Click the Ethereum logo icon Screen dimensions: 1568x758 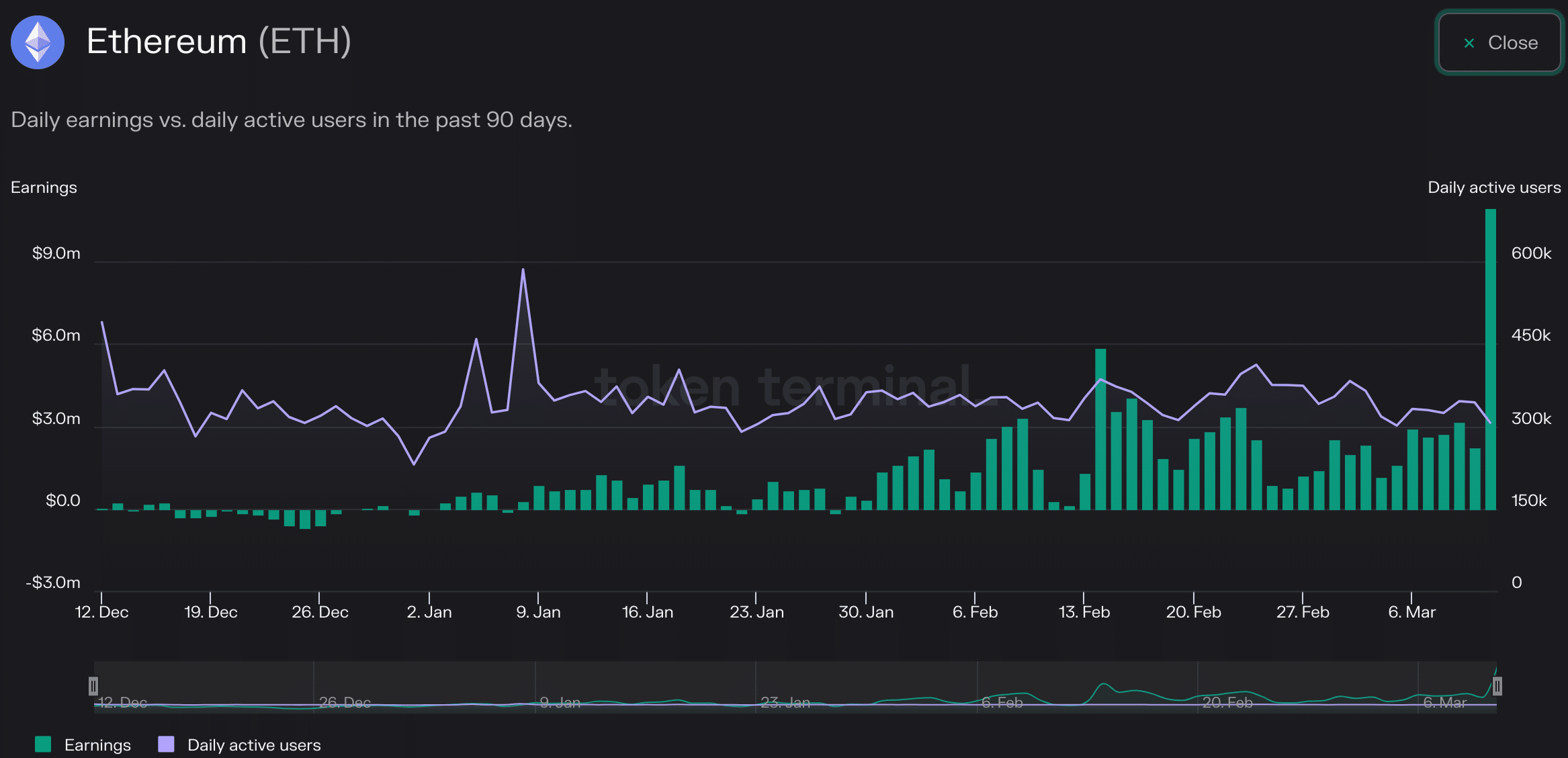click(x=38, y=42)
